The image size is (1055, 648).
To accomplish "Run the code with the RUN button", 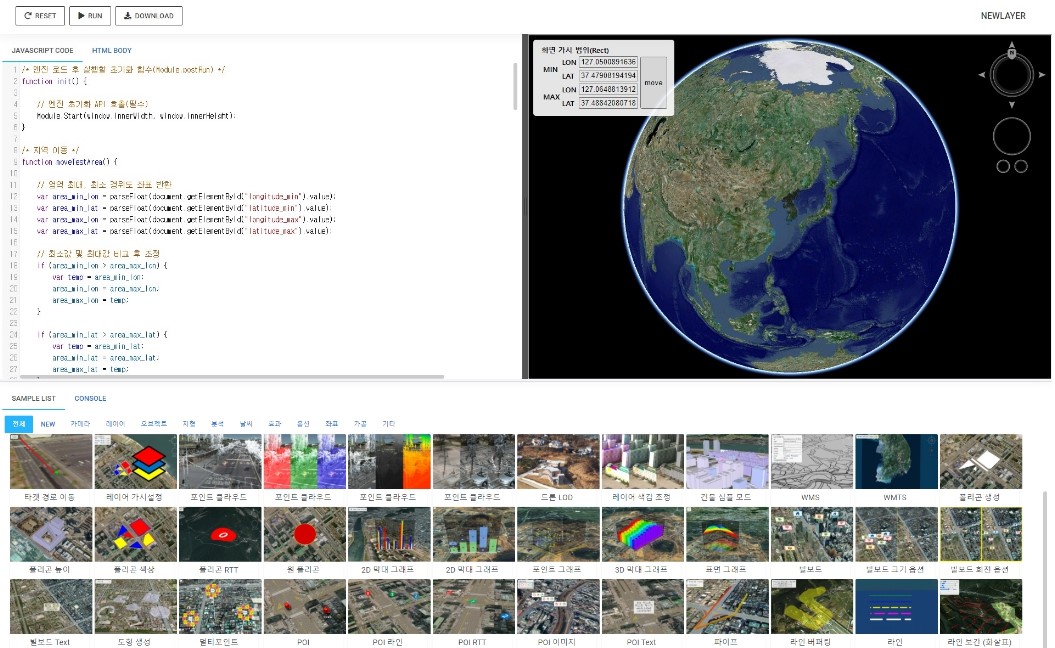I will pyautogui.click(x=90, y=16).
